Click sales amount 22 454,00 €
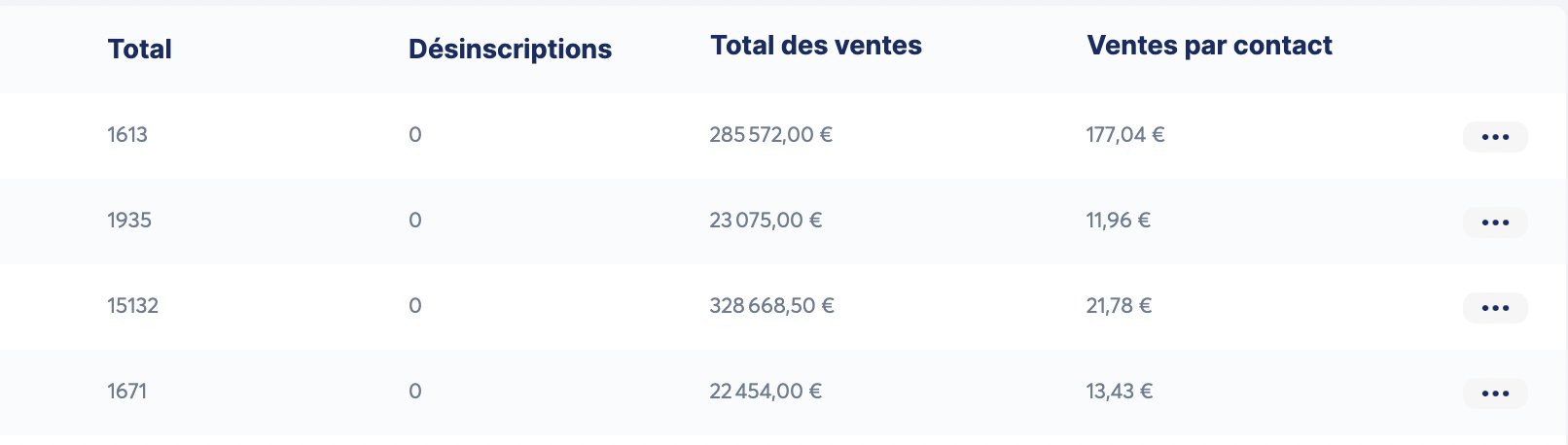This screenshot has width=1568, height=445. (766, 392)
